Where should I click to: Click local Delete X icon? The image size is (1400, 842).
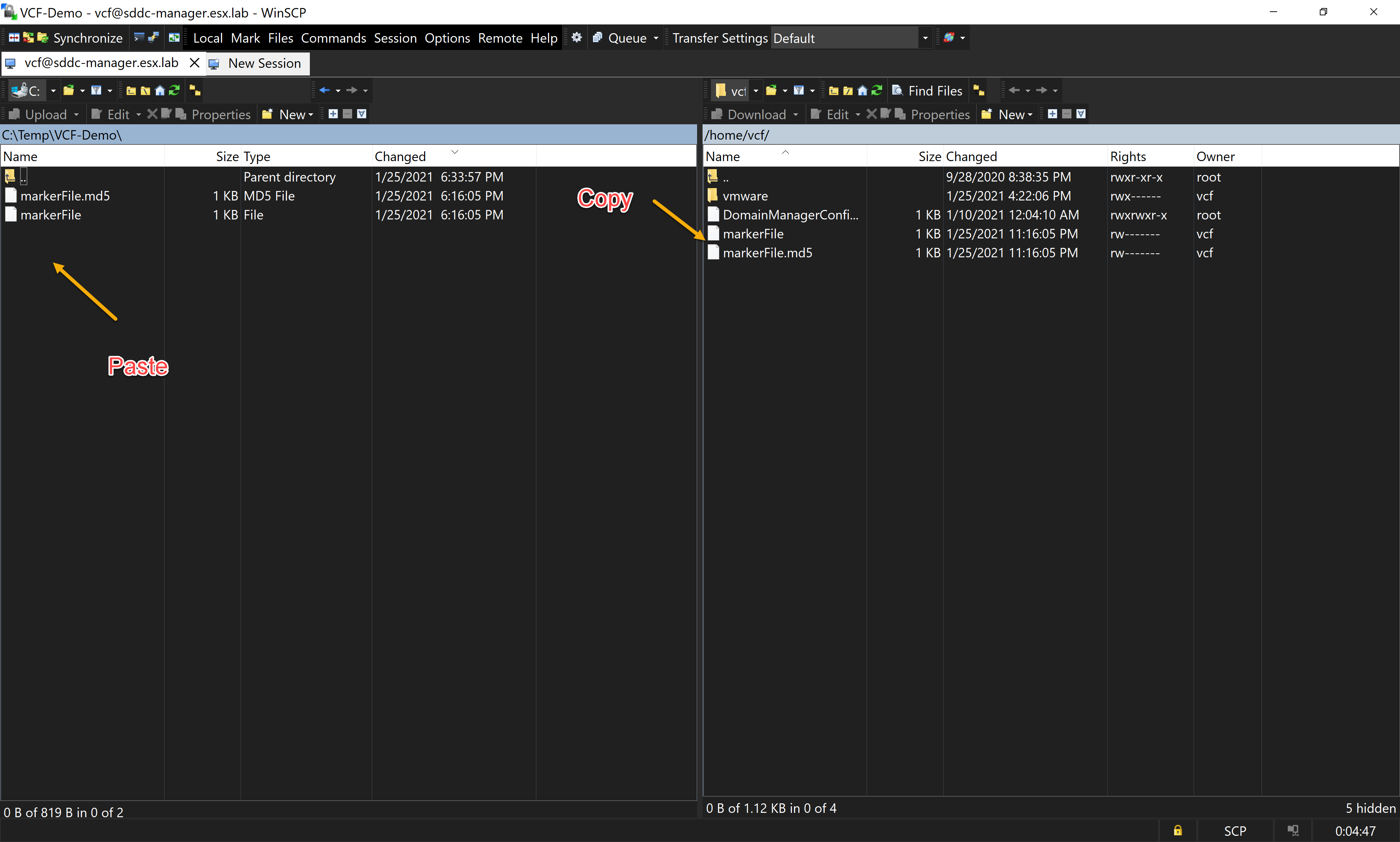point(152,114)
